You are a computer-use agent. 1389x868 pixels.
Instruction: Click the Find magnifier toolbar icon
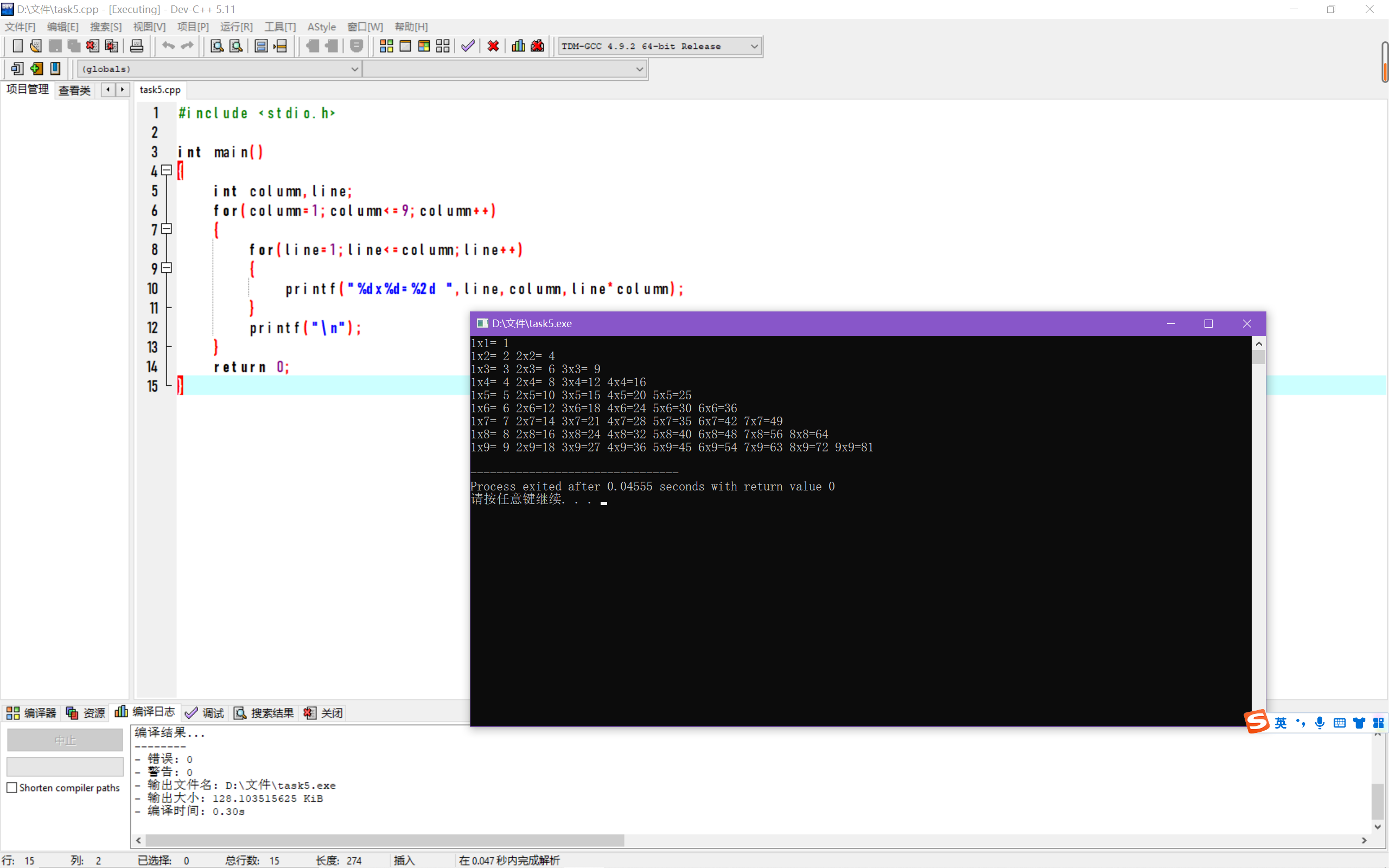pyautogui.click(x=216, y=46)
